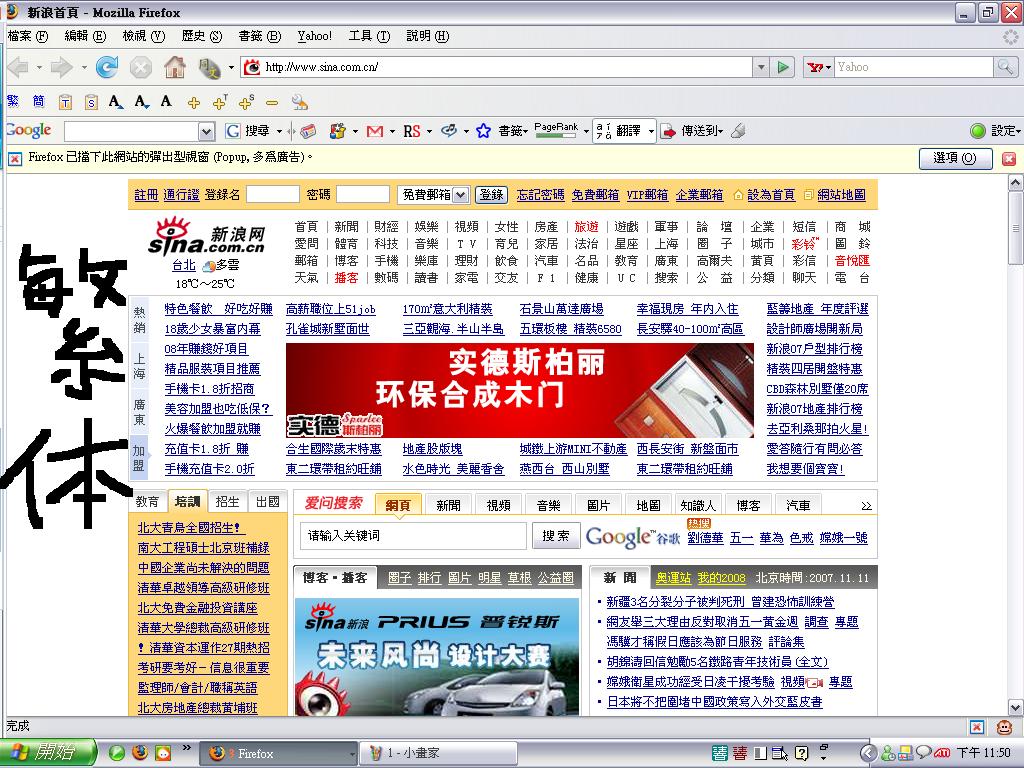The width and height of the screenshot is (1024, 768).
Task: Click the monkey icon in status bar
Action: coord(1004,727)
